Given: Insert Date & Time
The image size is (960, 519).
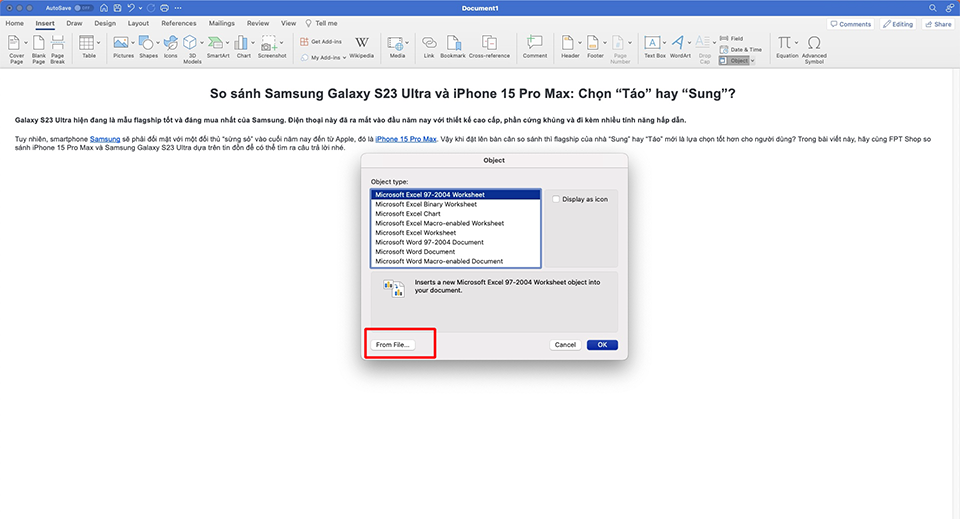Looking at the screenshot, I should coord(741,50).
